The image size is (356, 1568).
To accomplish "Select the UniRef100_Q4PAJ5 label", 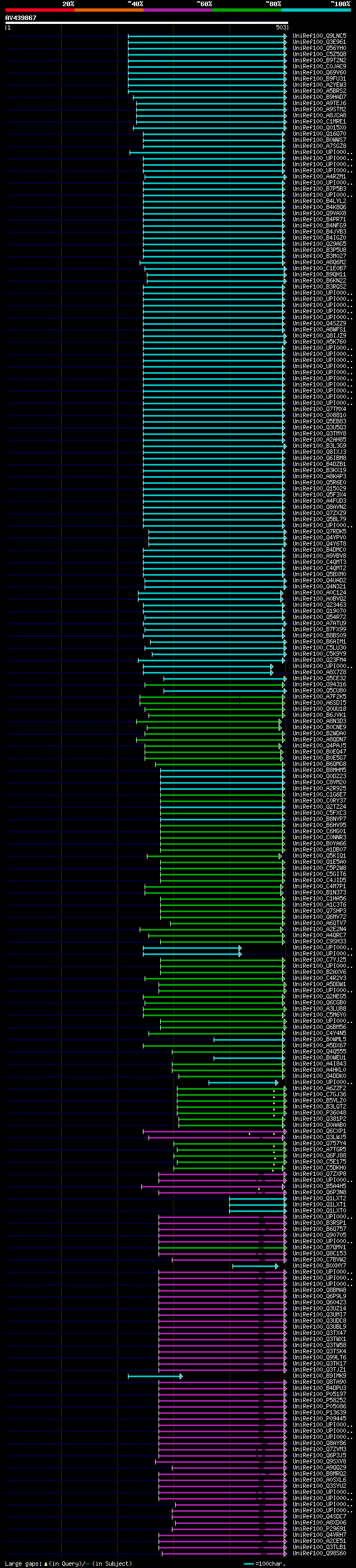I will (x=319, y=746).
